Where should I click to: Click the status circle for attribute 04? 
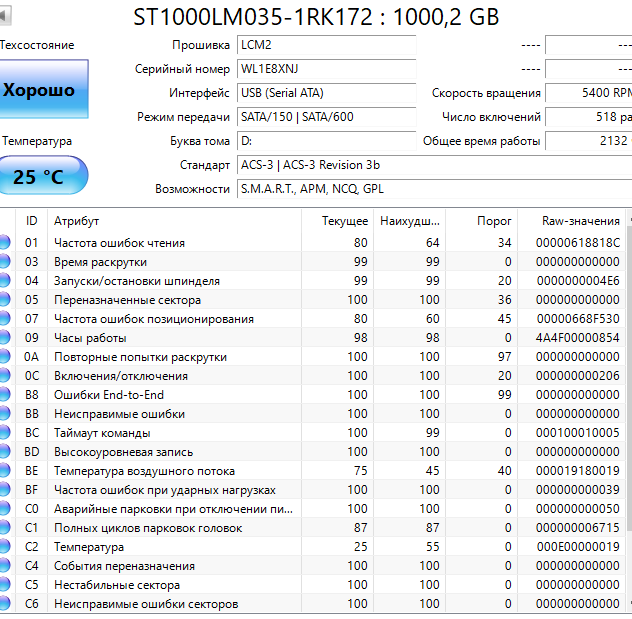coord(4,280)
